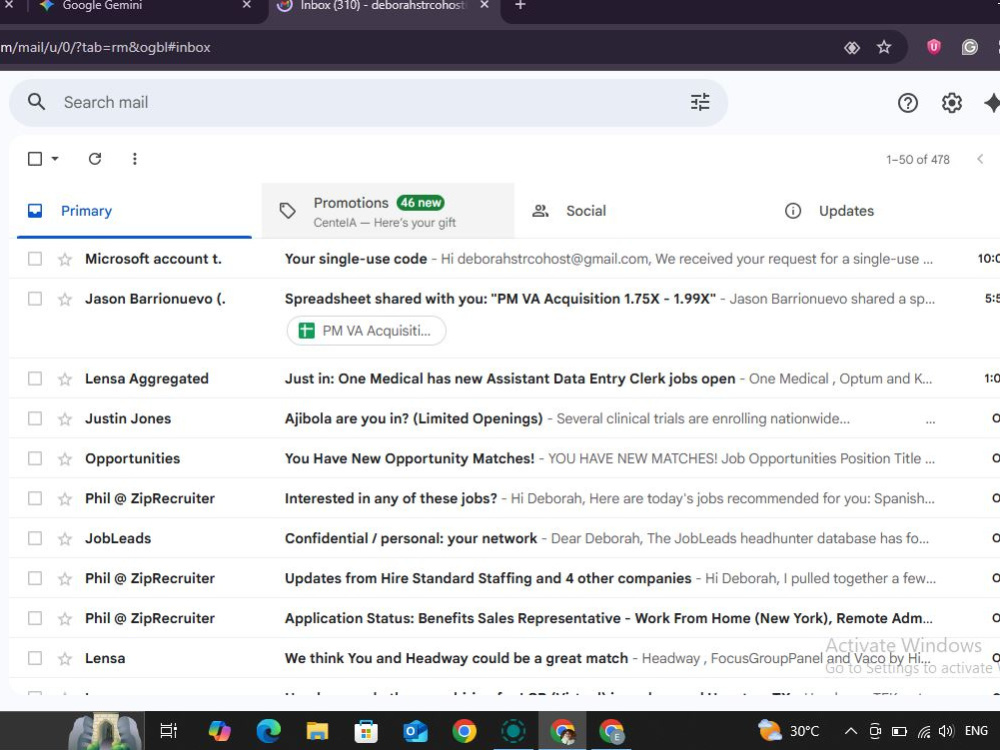
Task: Select the Lensa Aggregated email checkbox
Action: (35, 379)
